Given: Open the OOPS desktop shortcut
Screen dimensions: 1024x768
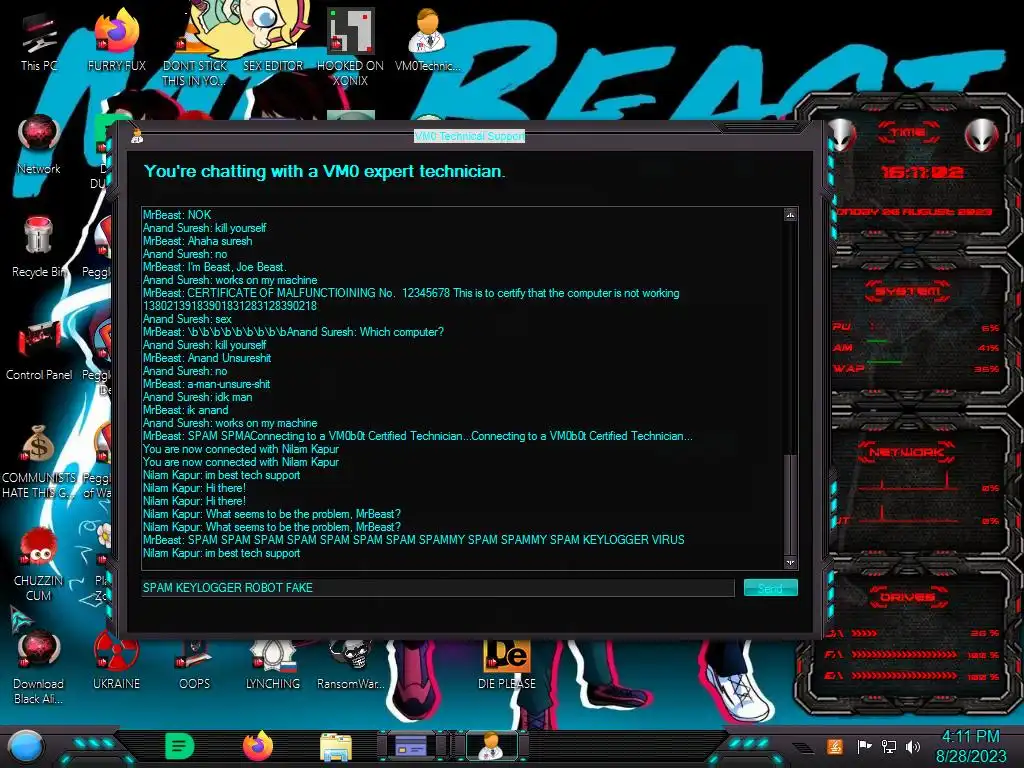Looking at the screenshot, I should (x=195, y=663).
